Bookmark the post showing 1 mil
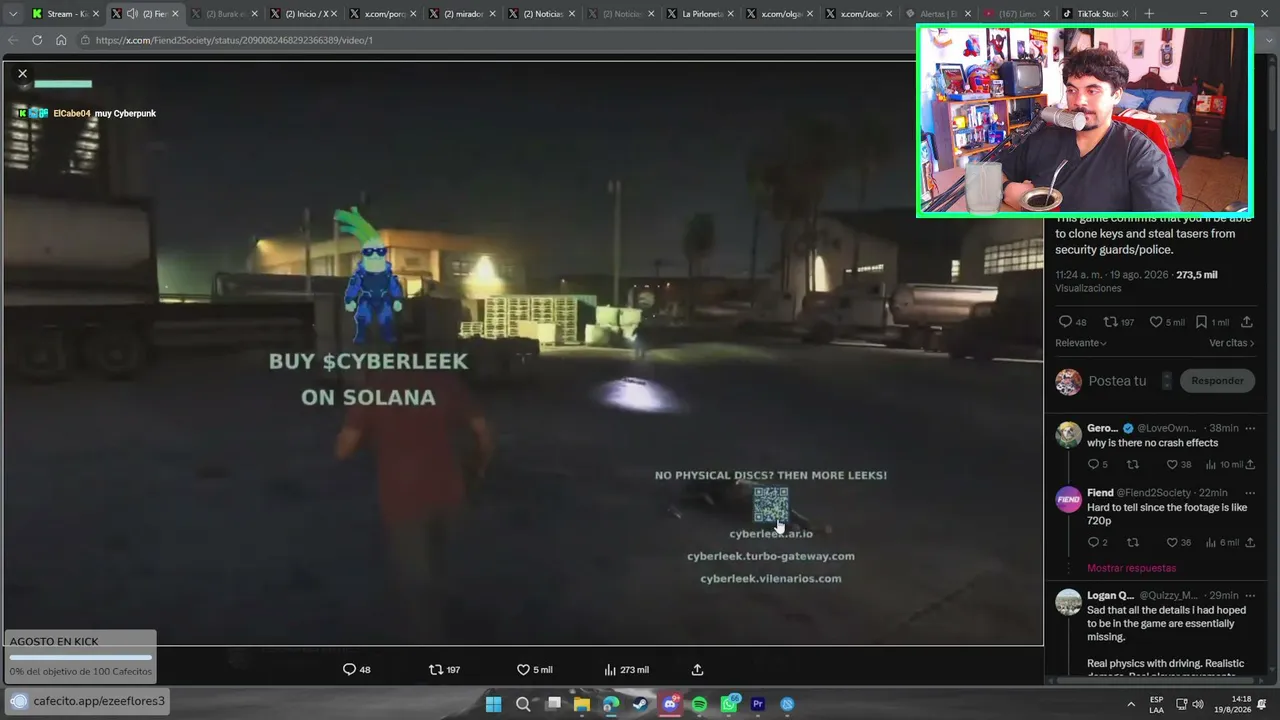This screenshot has height=720, width=1280. pyautogui.click(x=1201, y=322)
